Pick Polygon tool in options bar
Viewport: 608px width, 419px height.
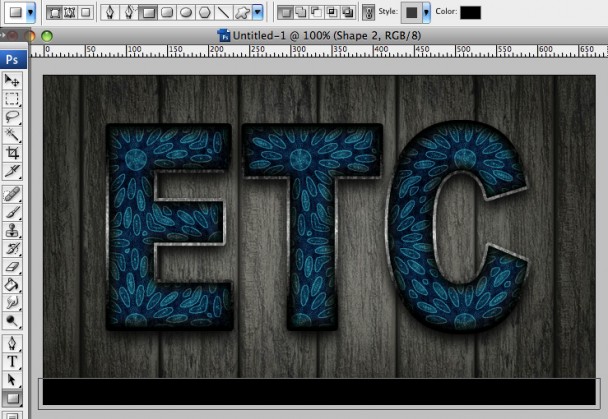coord(205,13)
